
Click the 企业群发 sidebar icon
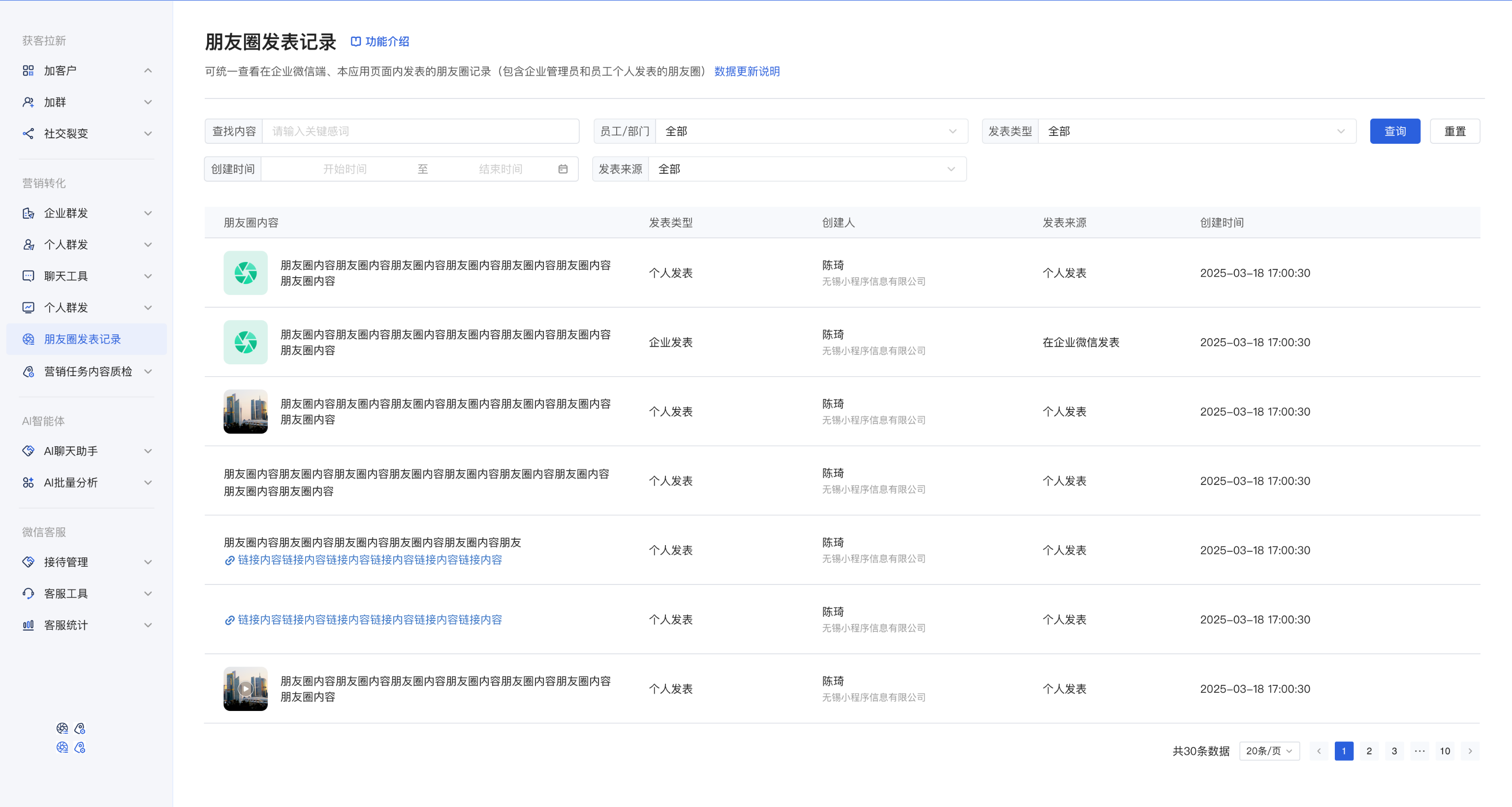28,213
